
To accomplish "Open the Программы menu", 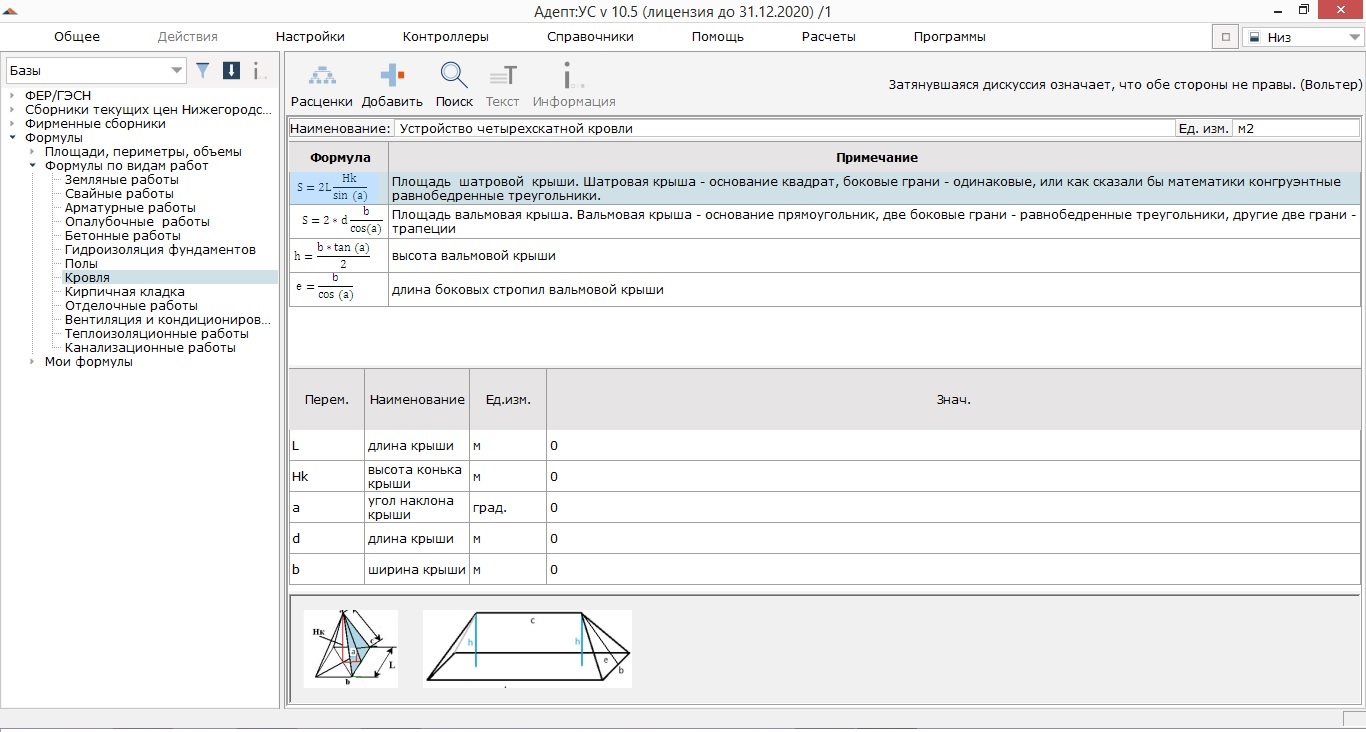I will coord(950,37).
